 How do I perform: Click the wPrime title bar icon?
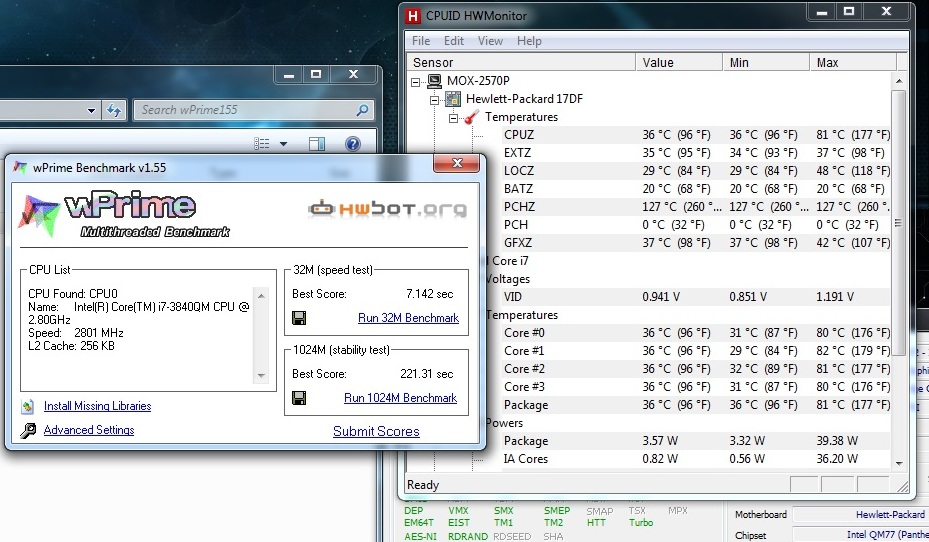click(20, 168)
